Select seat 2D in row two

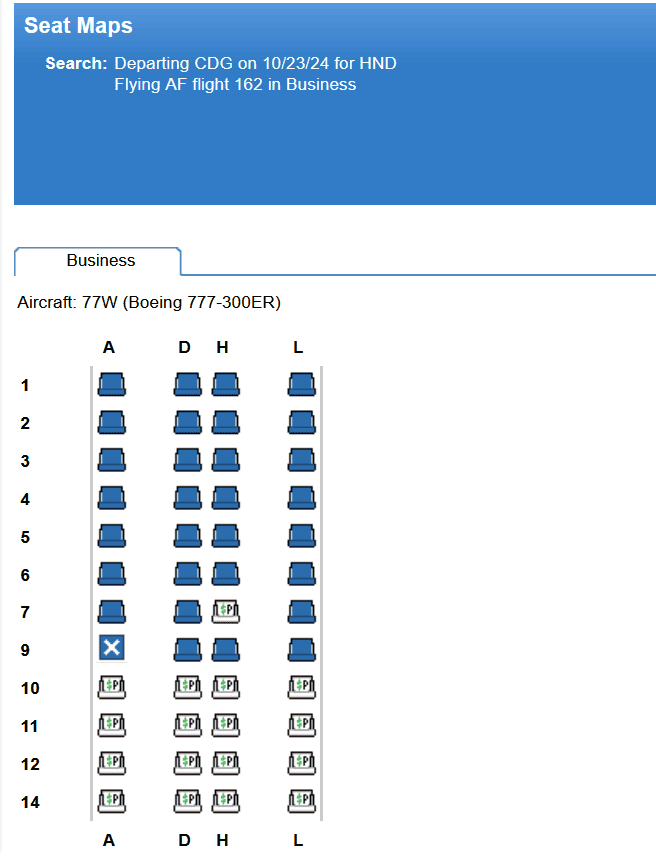tap(187, 423)
